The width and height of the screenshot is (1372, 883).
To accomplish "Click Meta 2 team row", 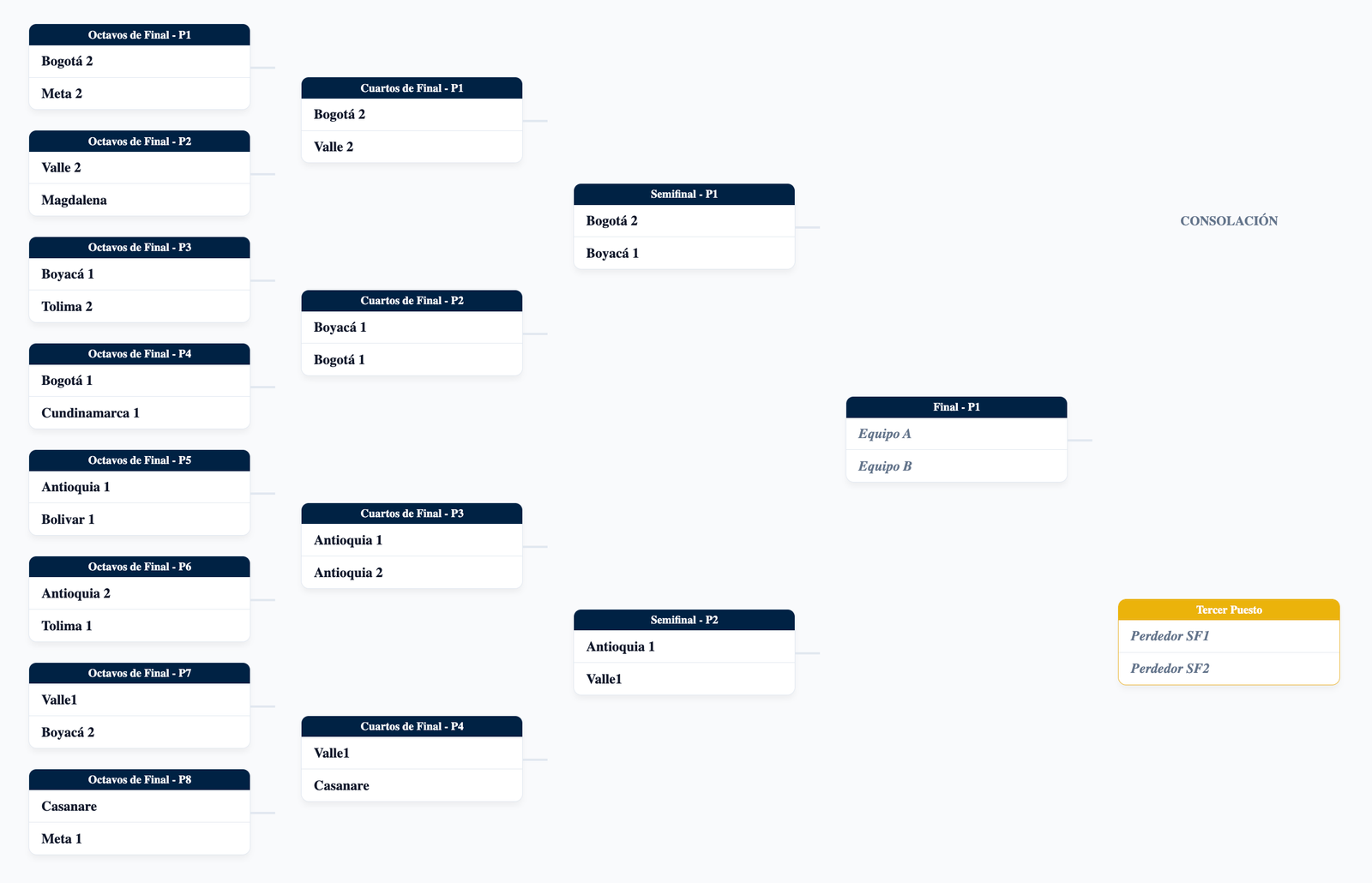I will click(139, 93).
